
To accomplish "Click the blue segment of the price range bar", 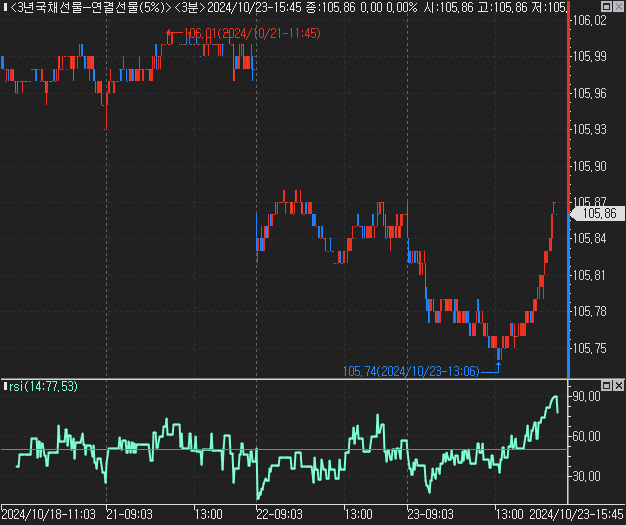I will (x=569, y=296).
